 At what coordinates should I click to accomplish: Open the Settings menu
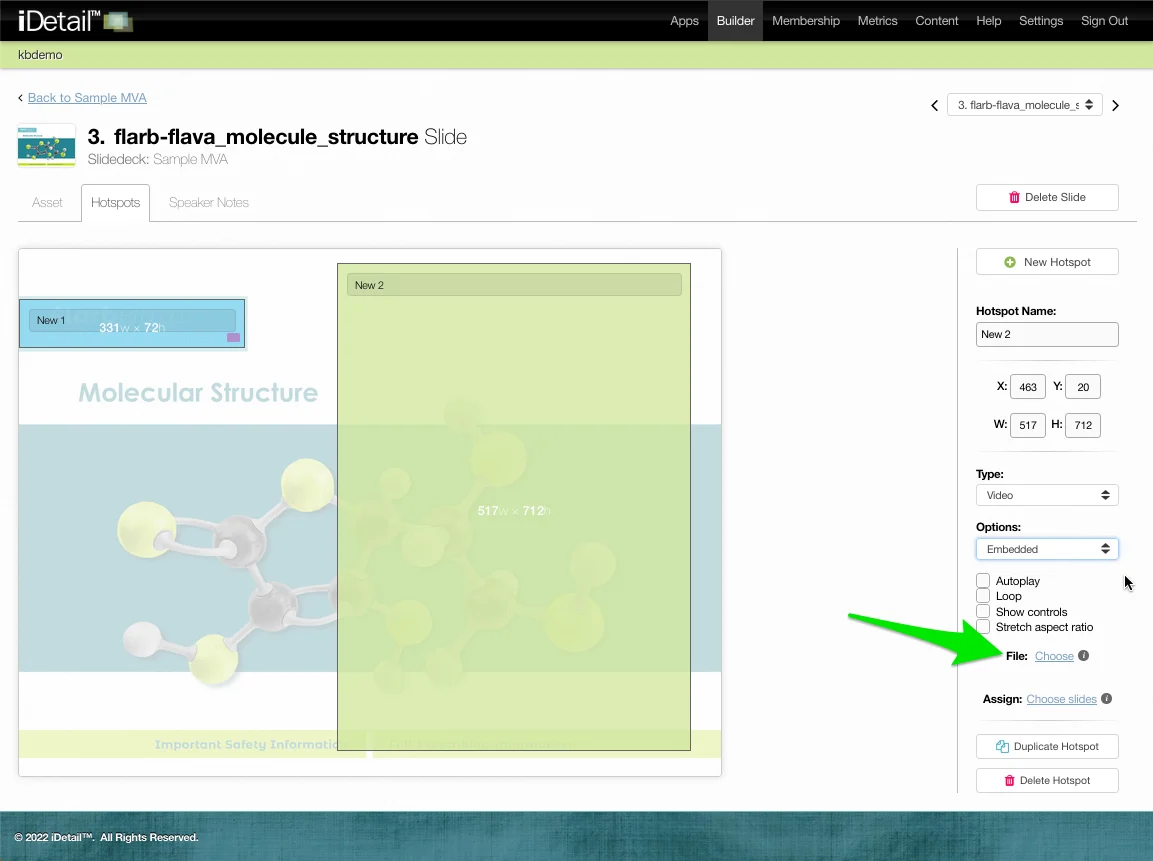[x=1040, y=21]
